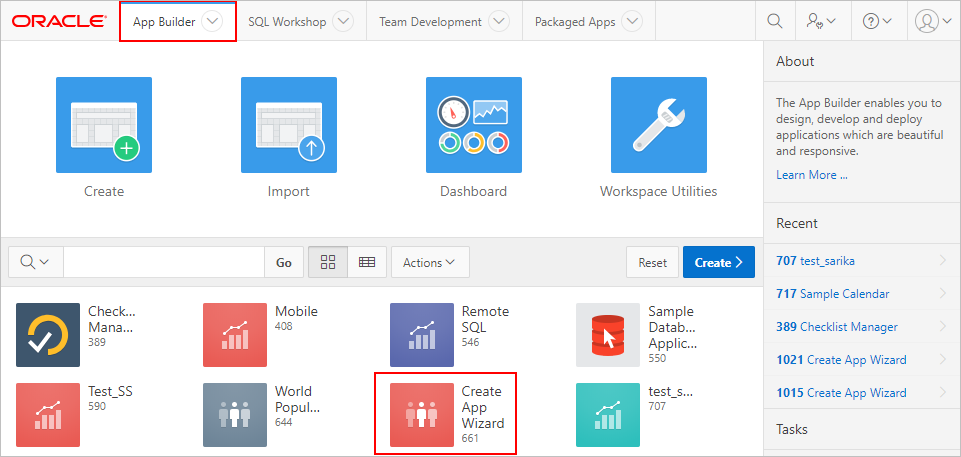Click the Mobile app name text

coord(297,311)
